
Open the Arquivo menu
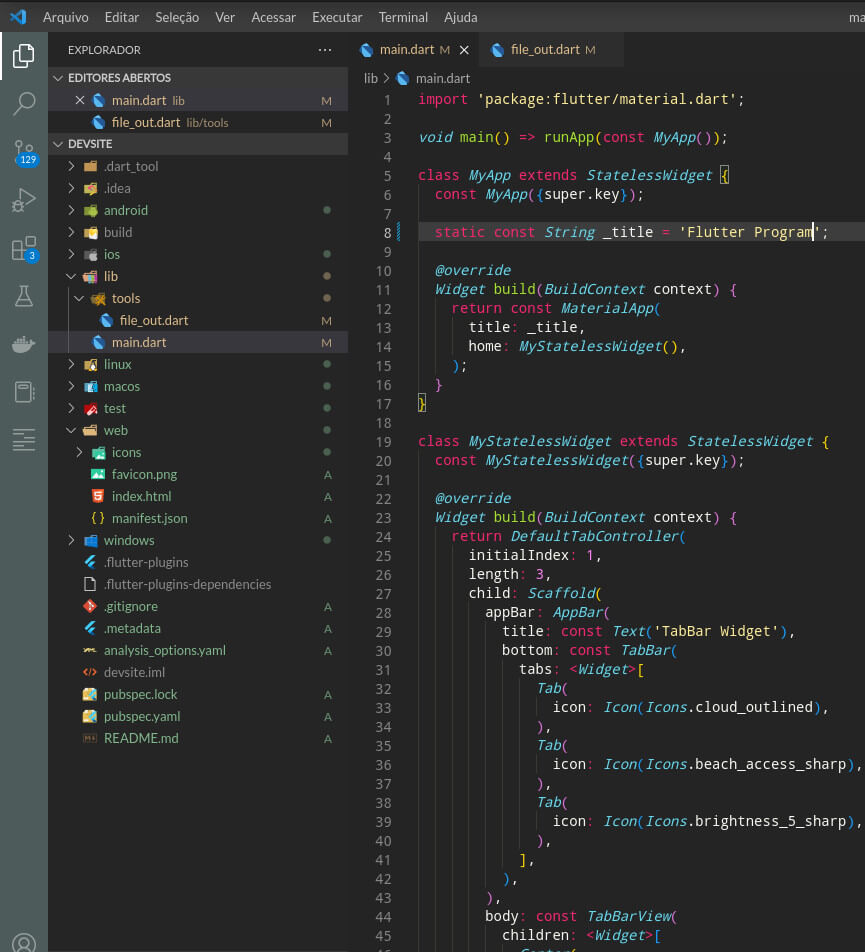pyautogui.click(x=66, y=17)
